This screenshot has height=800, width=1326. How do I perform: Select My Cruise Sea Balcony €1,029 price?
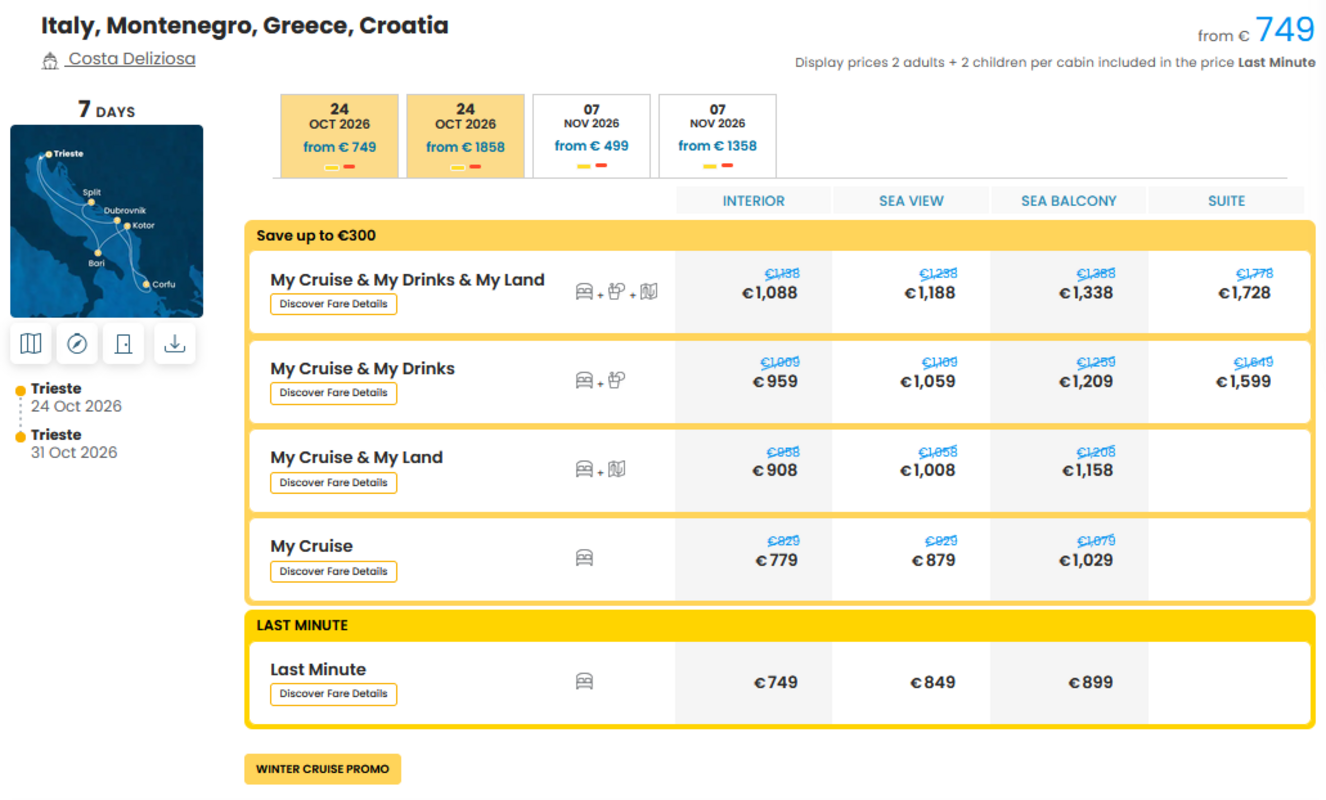click(1086, 560)
